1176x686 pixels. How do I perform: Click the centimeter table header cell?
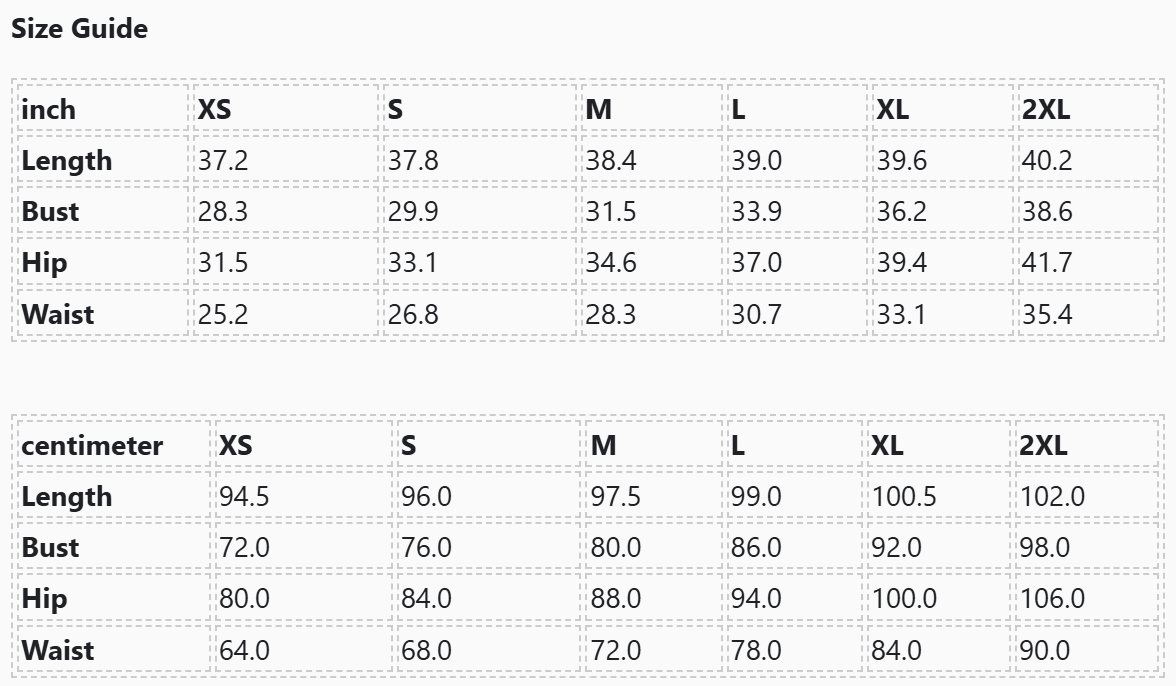click(92, 445)
